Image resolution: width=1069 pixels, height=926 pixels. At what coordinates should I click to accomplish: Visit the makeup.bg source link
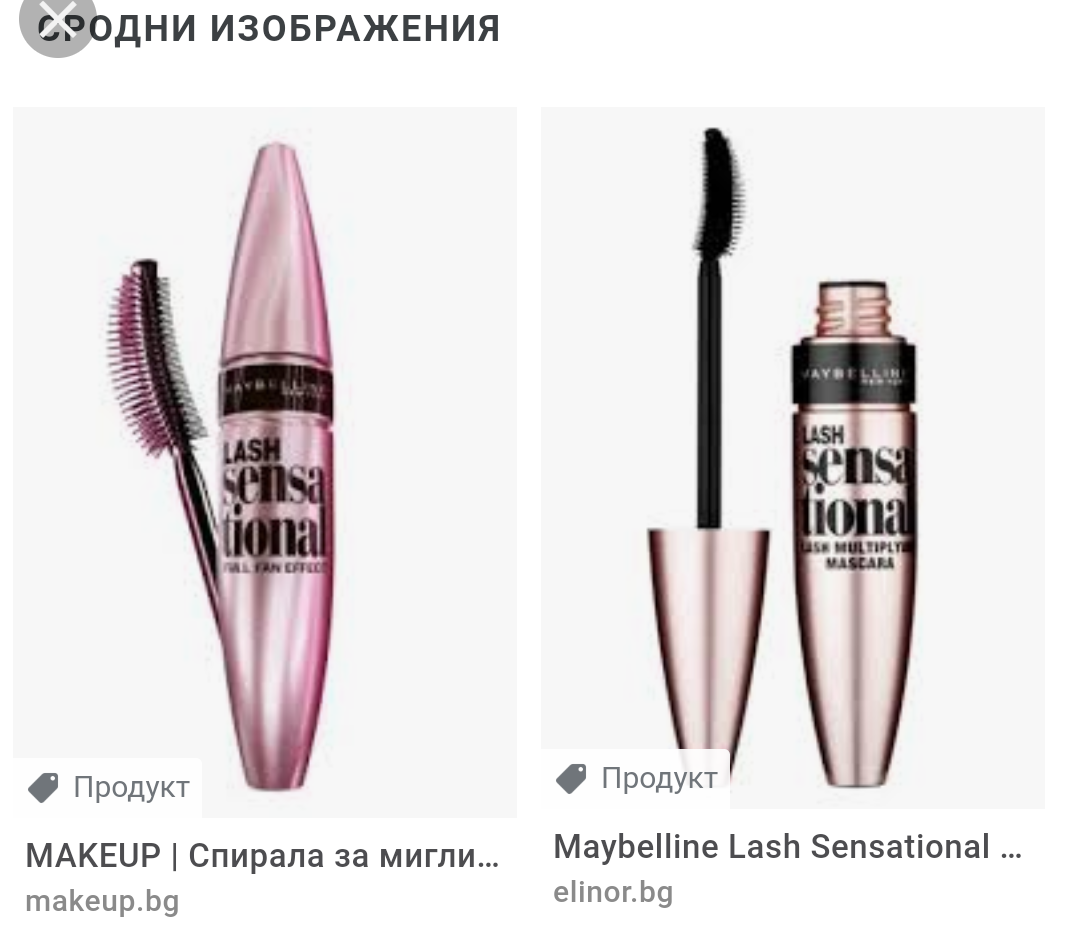[x=102, y=901]
